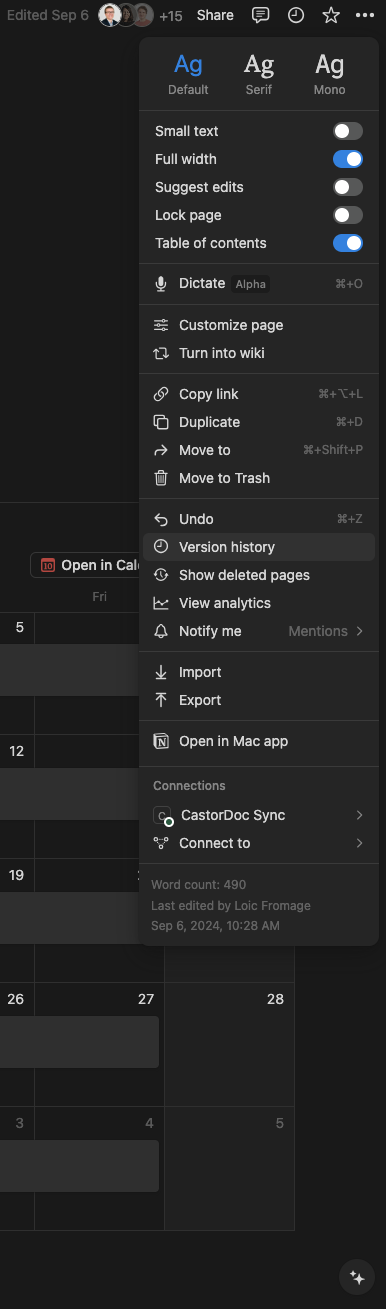This screenshot has height=1309, width=386.
Task: Enable the Small text toggle
Action: (348, 131)
